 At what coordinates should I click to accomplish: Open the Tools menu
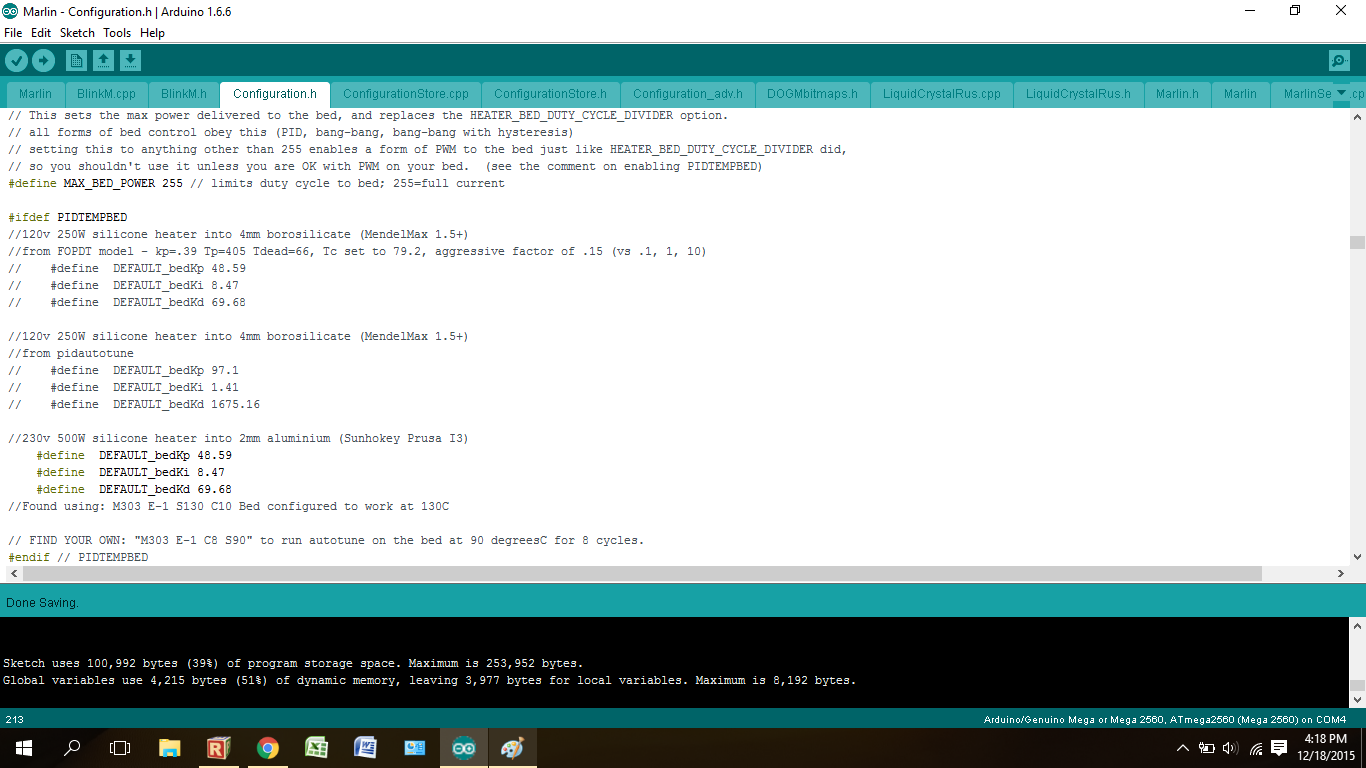pos(117,33)
